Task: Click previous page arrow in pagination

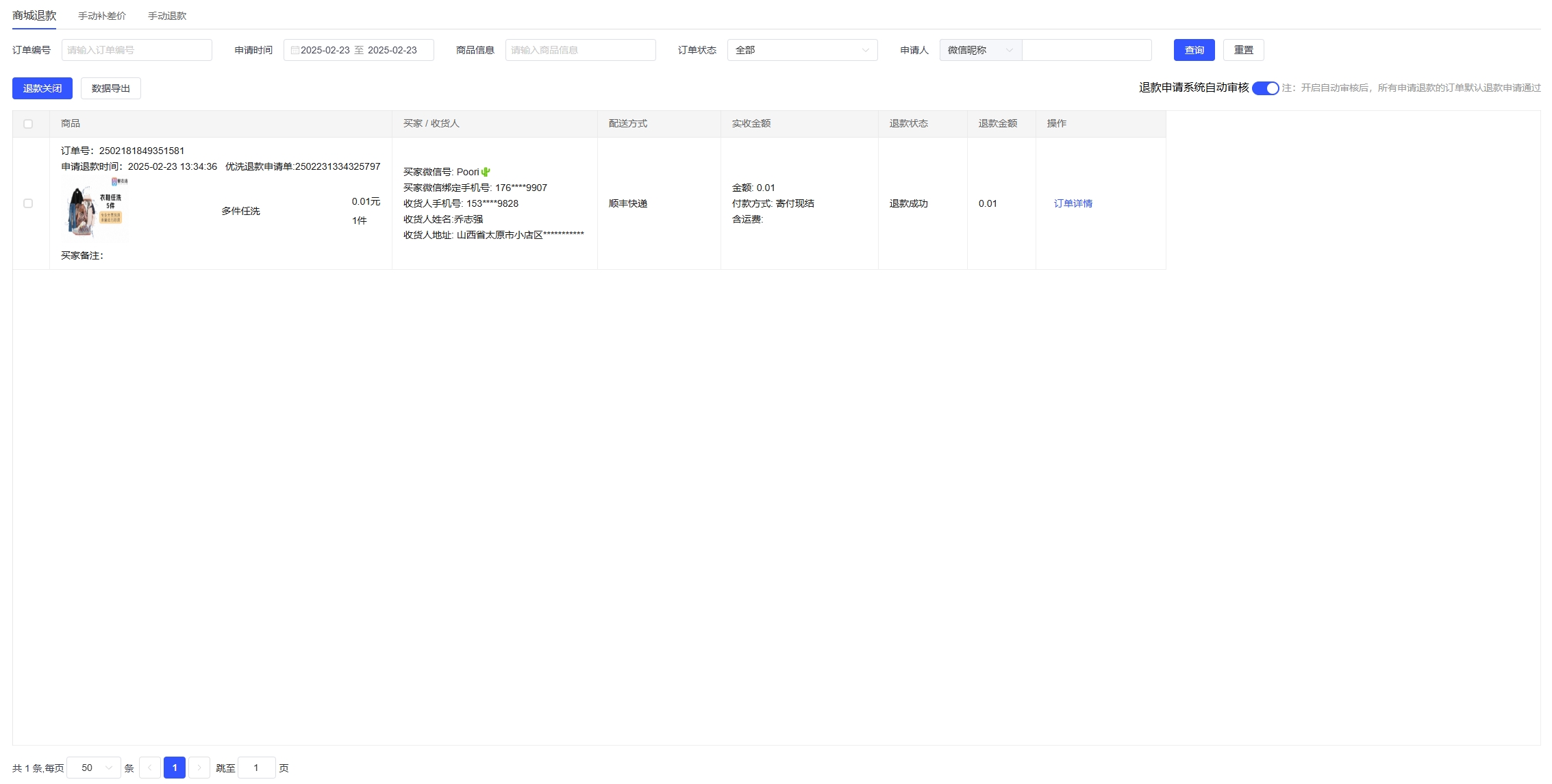Action: pos(150,768)
